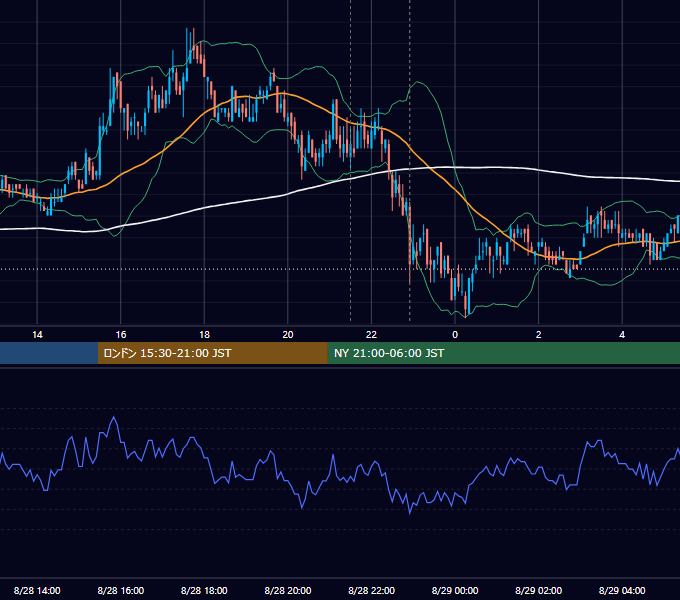Click the 8/29 04:00 date label
This screenshot has height=600, width=680.
tap(622, 590)
